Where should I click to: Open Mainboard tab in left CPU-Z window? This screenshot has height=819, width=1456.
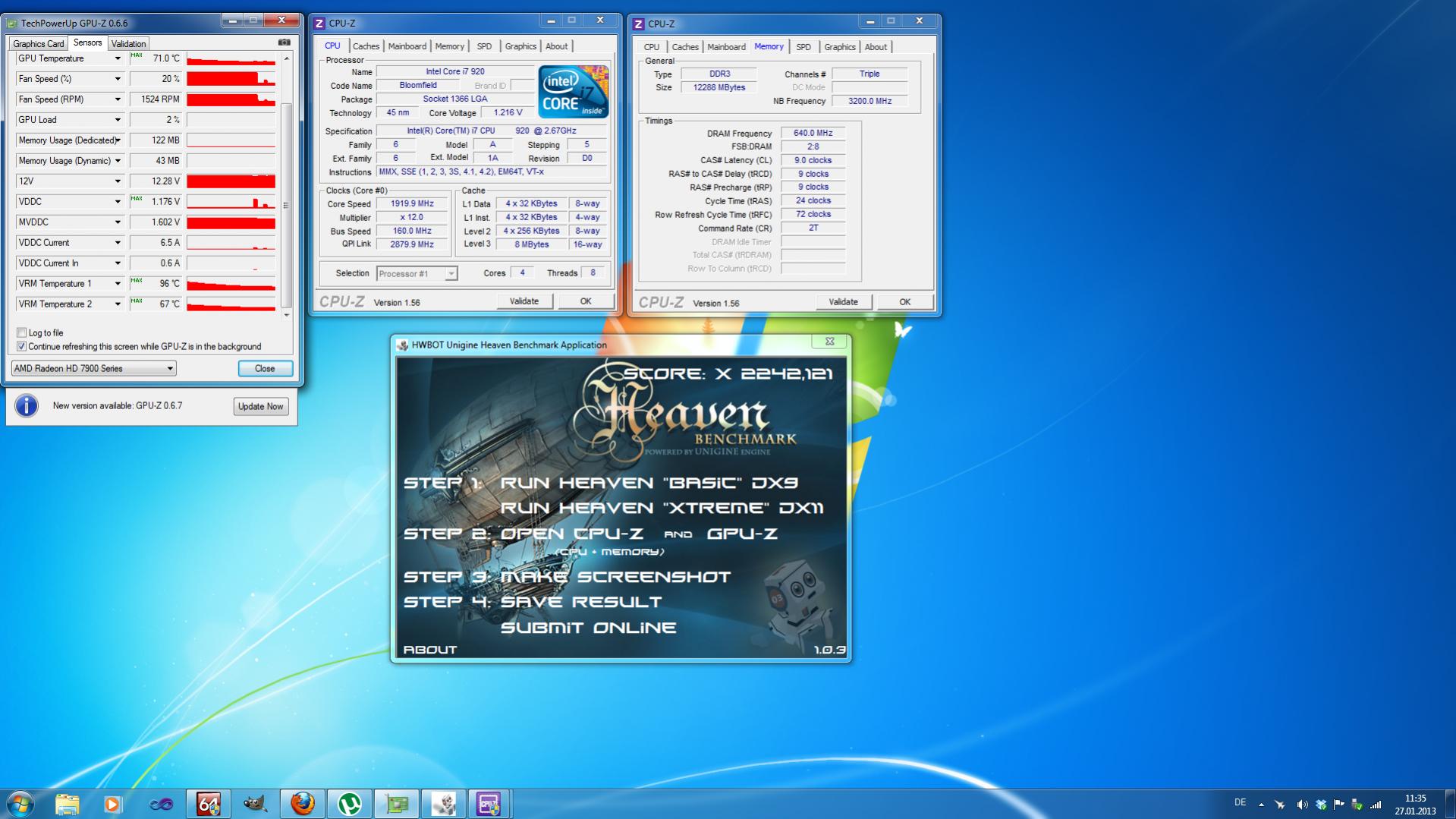[x=407, y=46]
